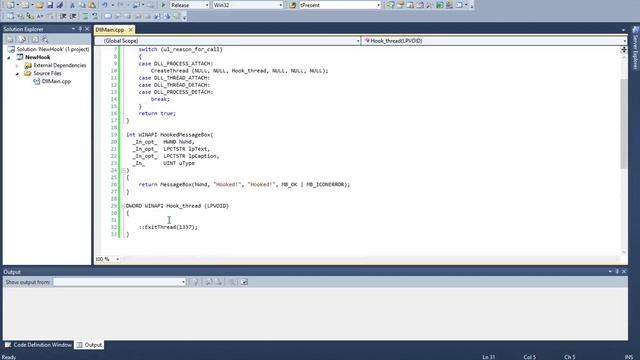The height and width of the screenshot is (360, 640).
Task: Click 'Ln 31' in the status bar
Action: coord(489,357)
